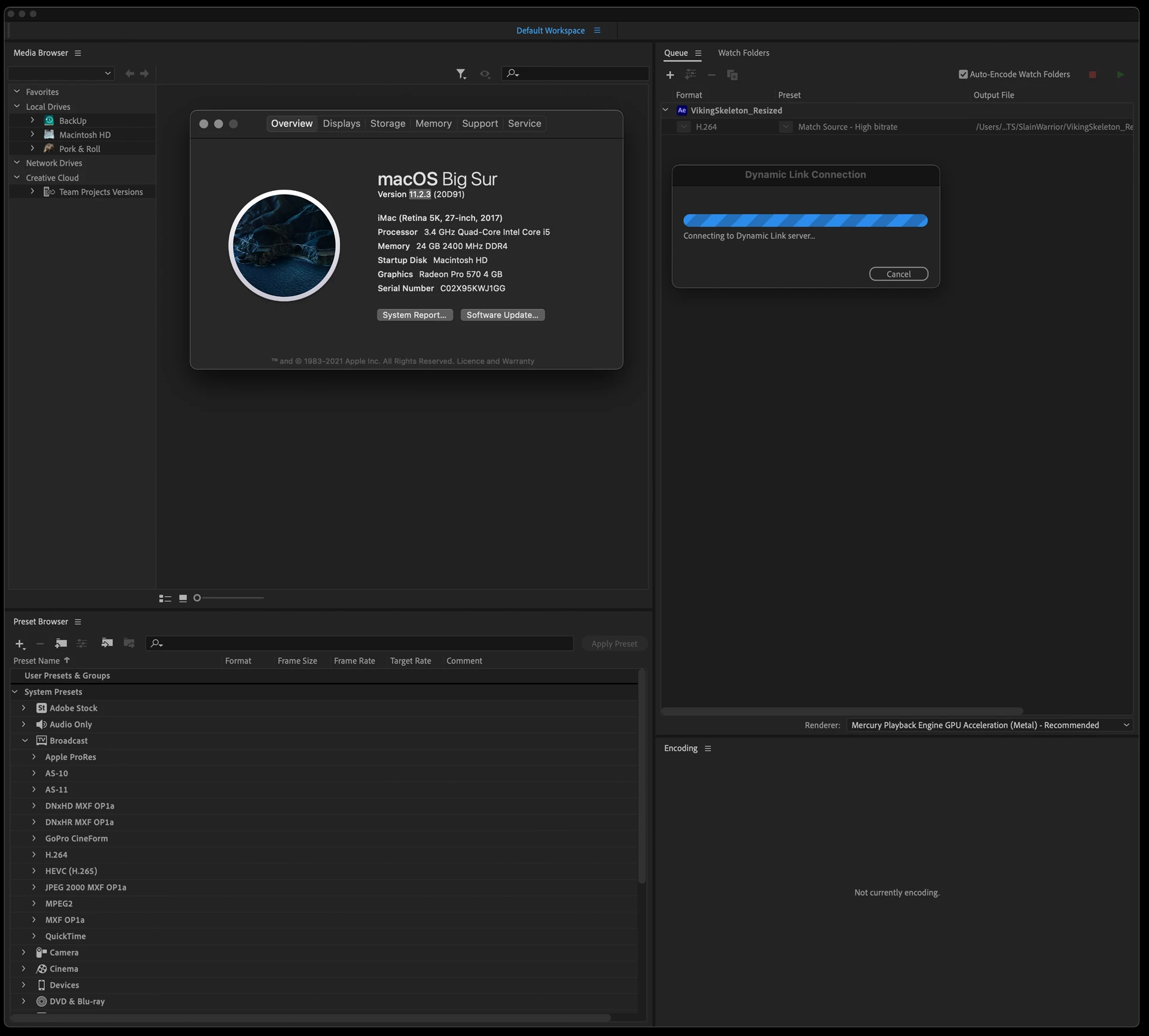Create new preset with plus icon
Screen dimensions: 1149x1036
point(20,643)
